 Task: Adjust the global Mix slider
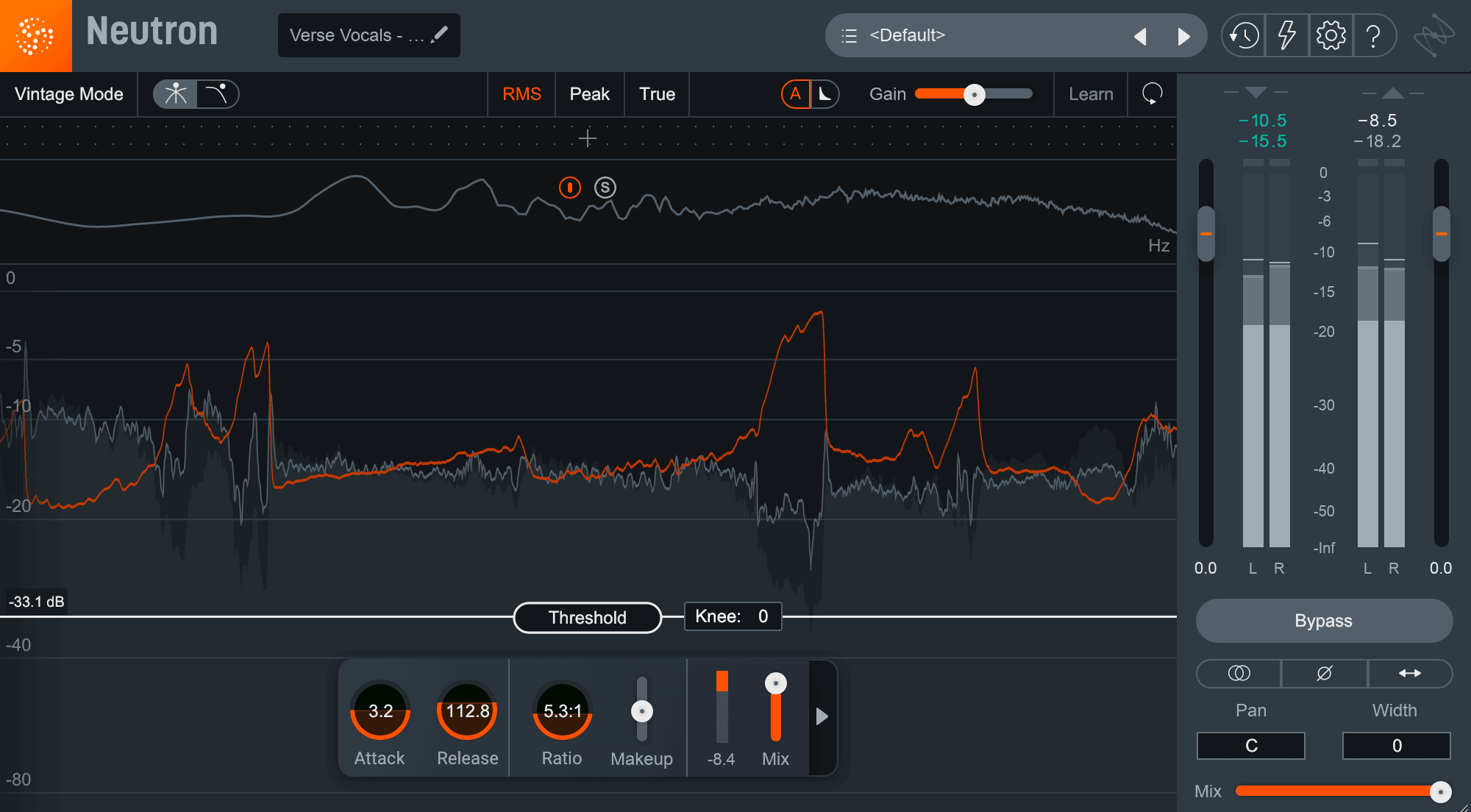coord(1440,791)
